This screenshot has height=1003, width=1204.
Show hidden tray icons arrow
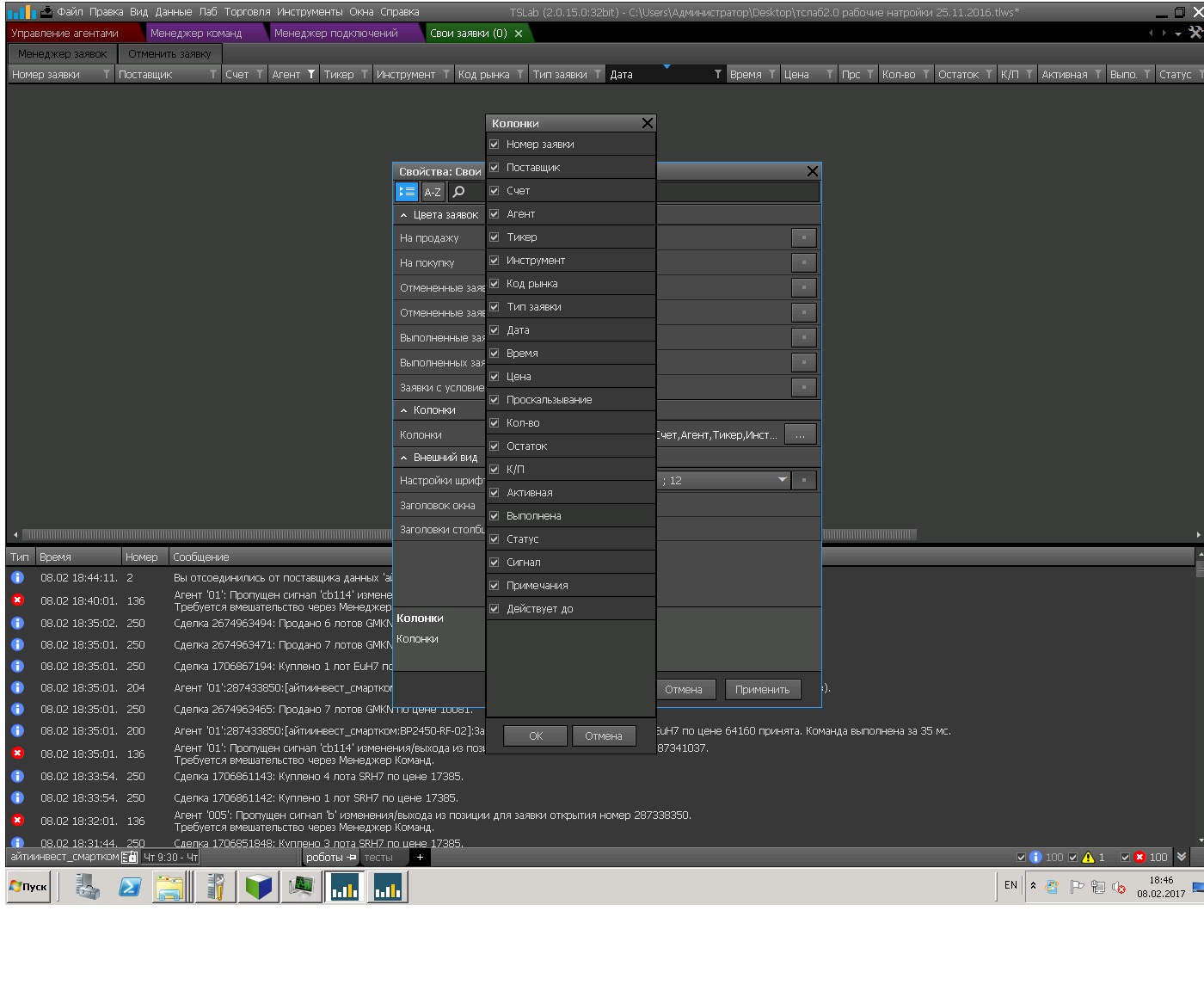pyautogui.click(x=1033, y=886)
